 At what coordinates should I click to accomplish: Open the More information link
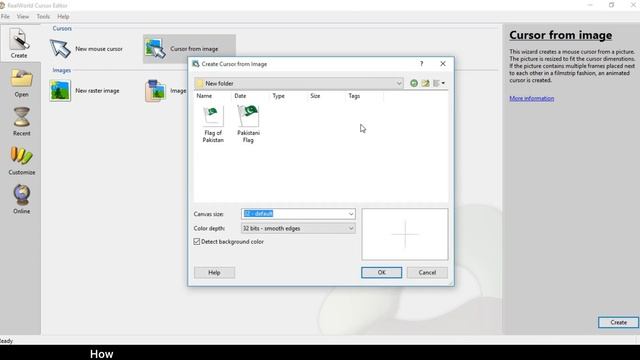point(531,98)
